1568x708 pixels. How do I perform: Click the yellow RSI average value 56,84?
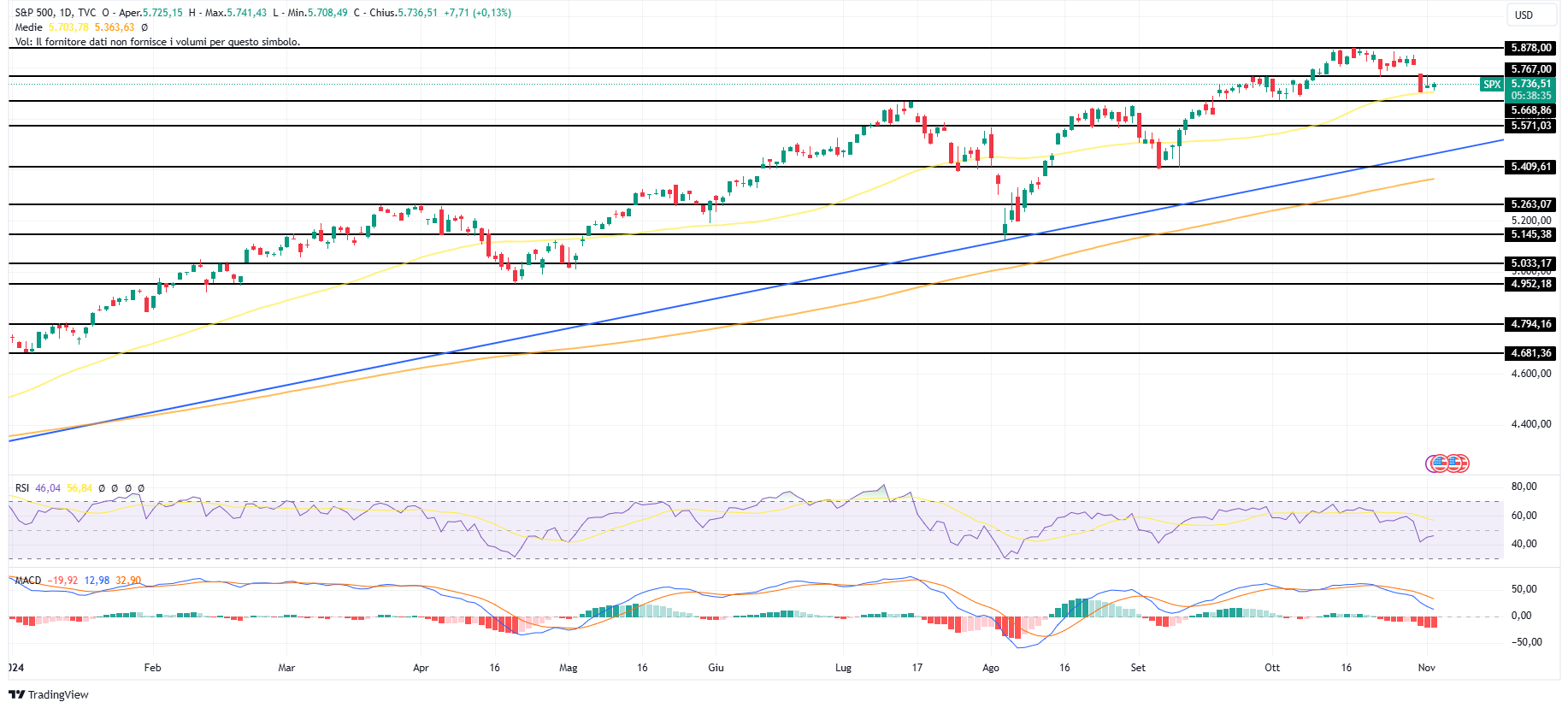click(x=80, y=488)
